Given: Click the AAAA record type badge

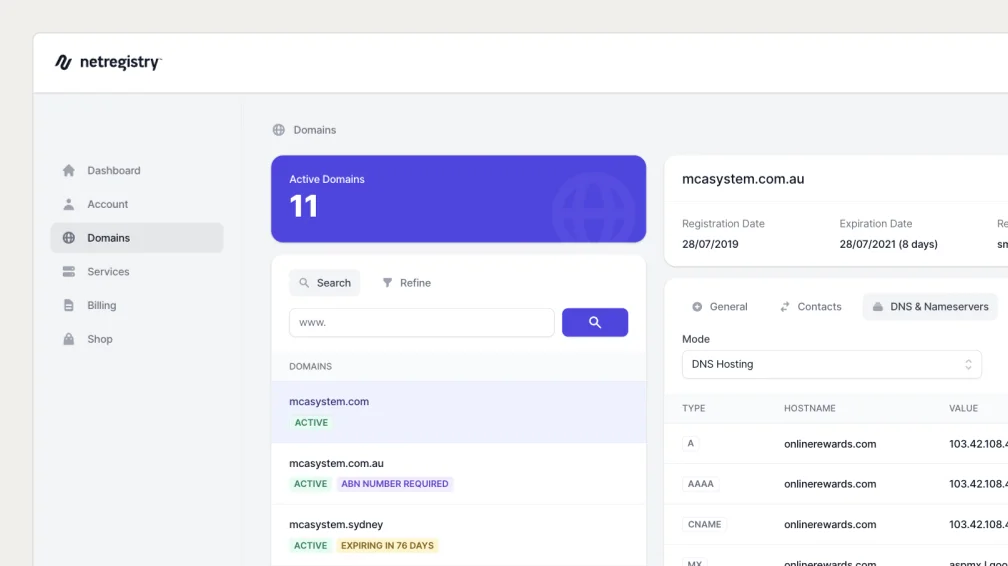Looking at the screenshot, I should [701, 484].
